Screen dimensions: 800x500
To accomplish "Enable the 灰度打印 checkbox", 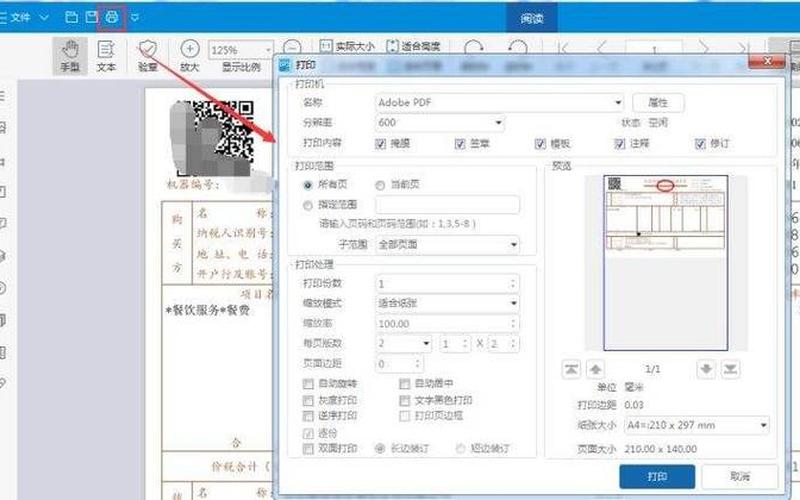I will click(308, 401).
